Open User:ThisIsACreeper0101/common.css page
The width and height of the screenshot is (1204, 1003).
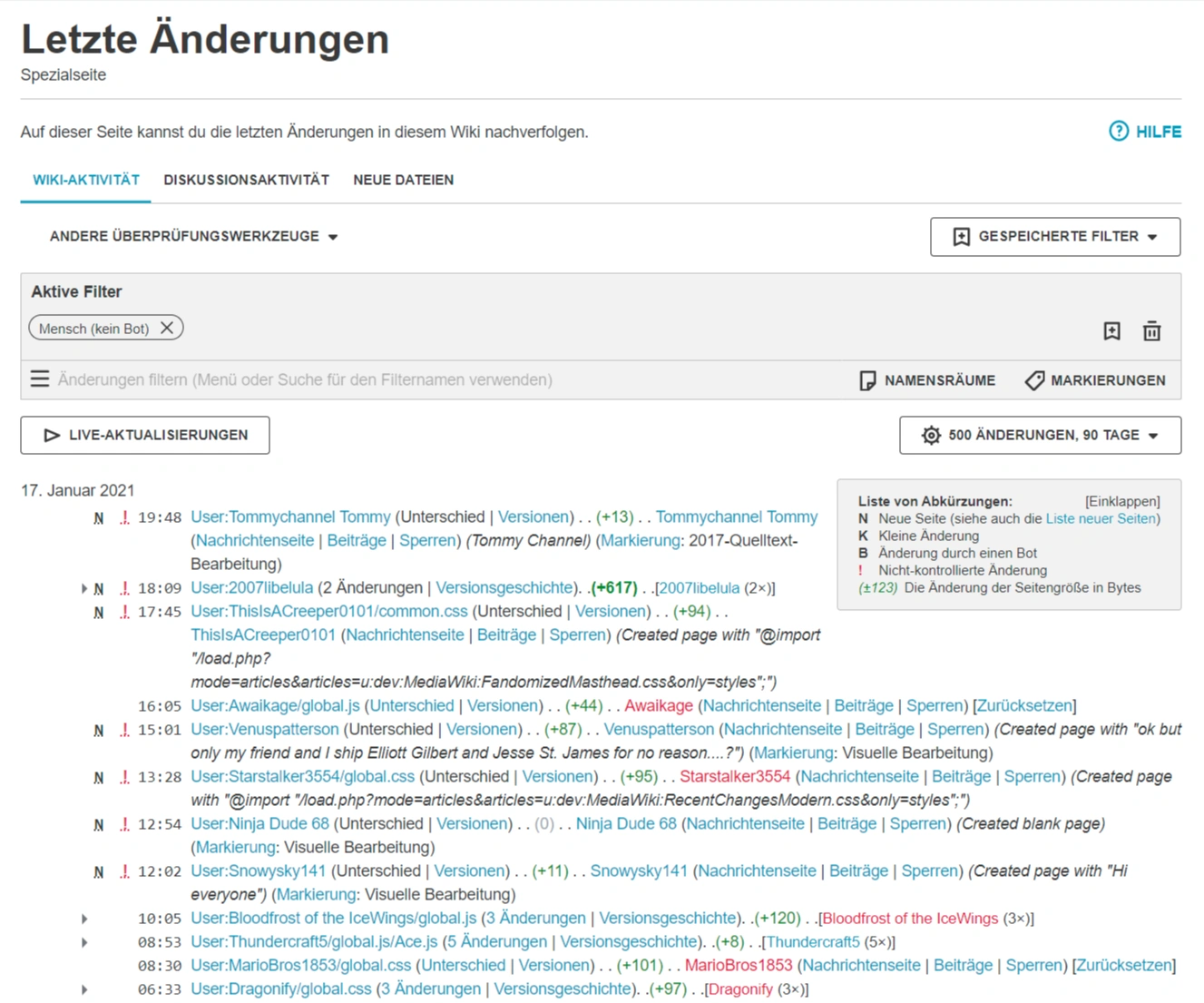coord(329,611)
